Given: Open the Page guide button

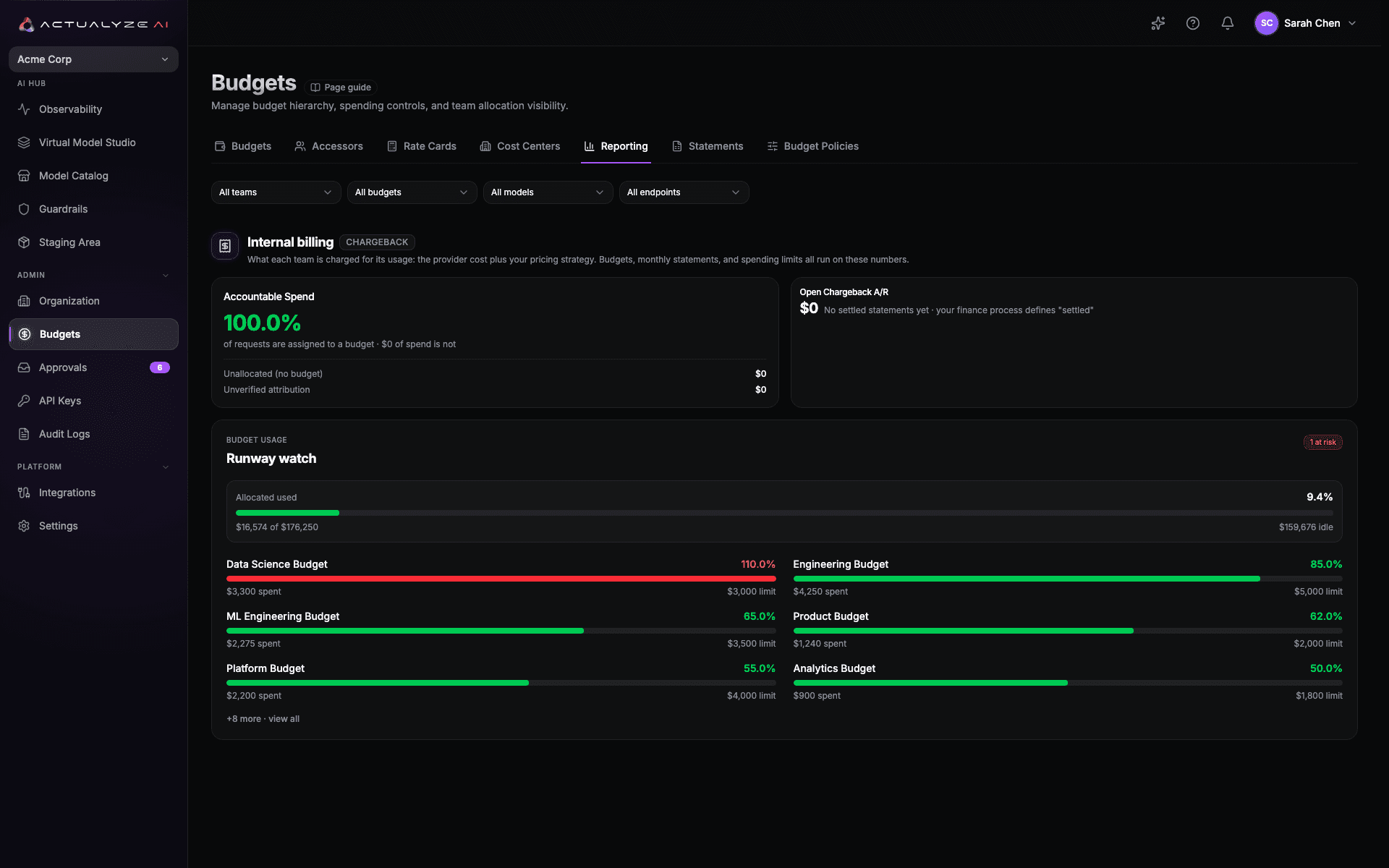Looking at the screenshot, I should tap(341, 88).
